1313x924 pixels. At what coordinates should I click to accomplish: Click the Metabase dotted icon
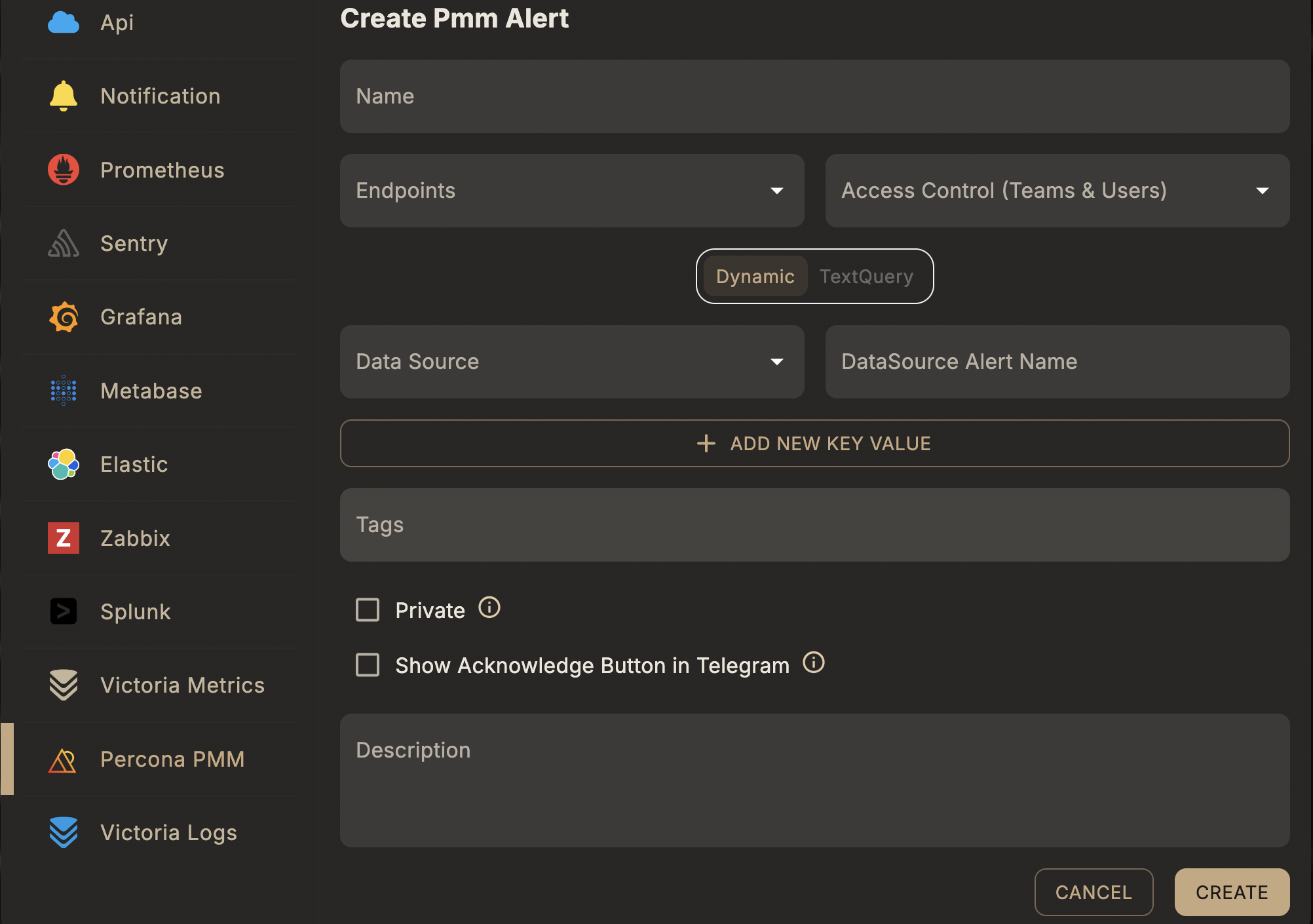[64, 391]
